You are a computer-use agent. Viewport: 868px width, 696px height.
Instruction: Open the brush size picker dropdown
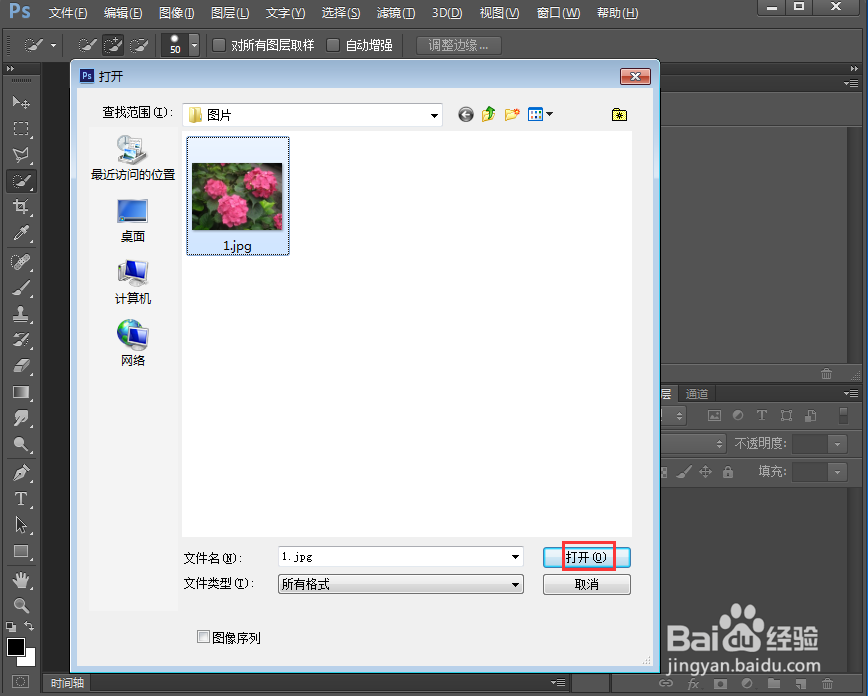[194, 45]
